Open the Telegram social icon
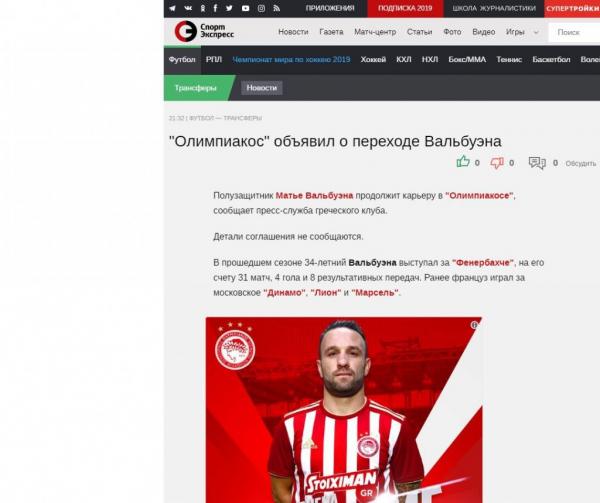This screenshot has width=600, height=503. [x=173, y=8]
